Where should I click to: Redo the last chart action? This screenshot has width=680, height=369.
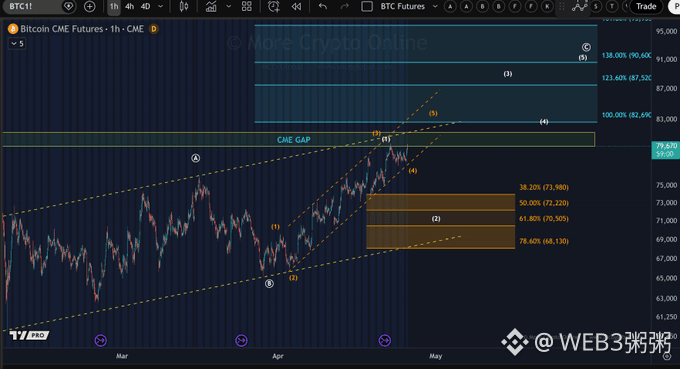click(344, 7)
